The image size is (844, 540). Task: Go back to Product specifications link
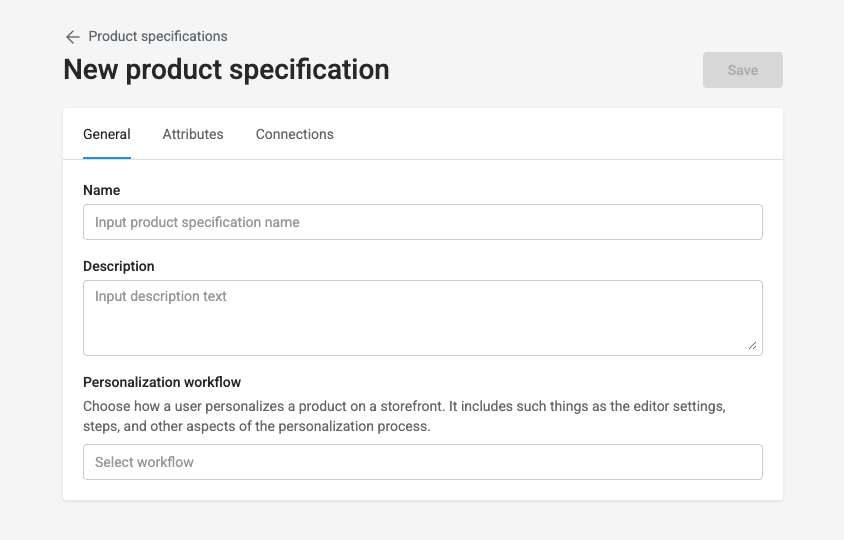157,37
